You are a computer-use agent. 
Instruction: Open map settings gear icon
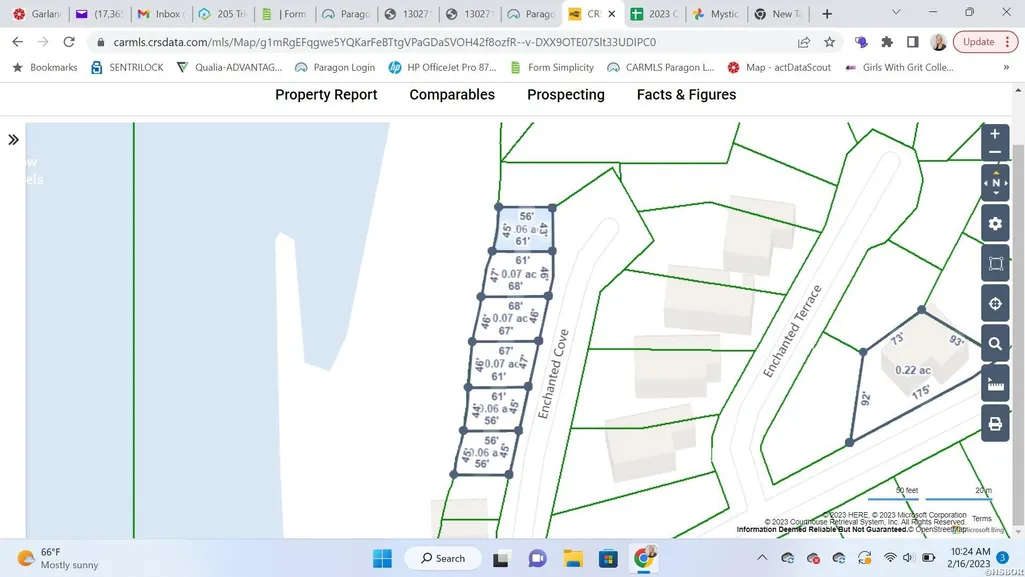(x=995, y=224)
